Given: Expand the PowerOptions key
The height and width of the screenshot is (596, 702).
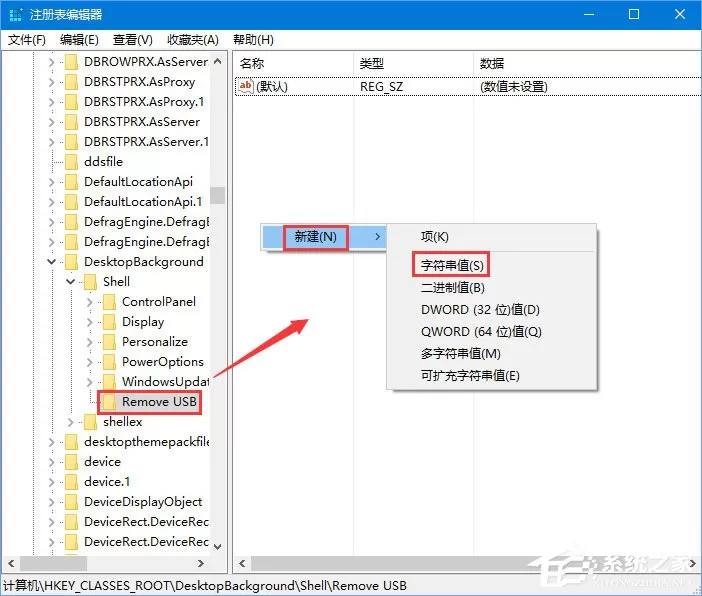Looking at the screenshot, I should (89, 362).
